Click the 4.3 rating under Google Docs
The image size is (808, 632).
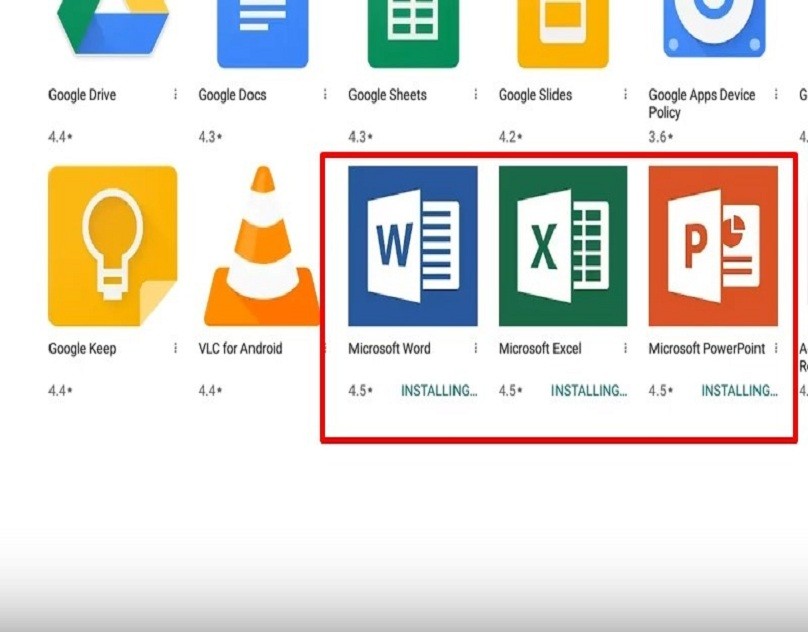point(210,137)
